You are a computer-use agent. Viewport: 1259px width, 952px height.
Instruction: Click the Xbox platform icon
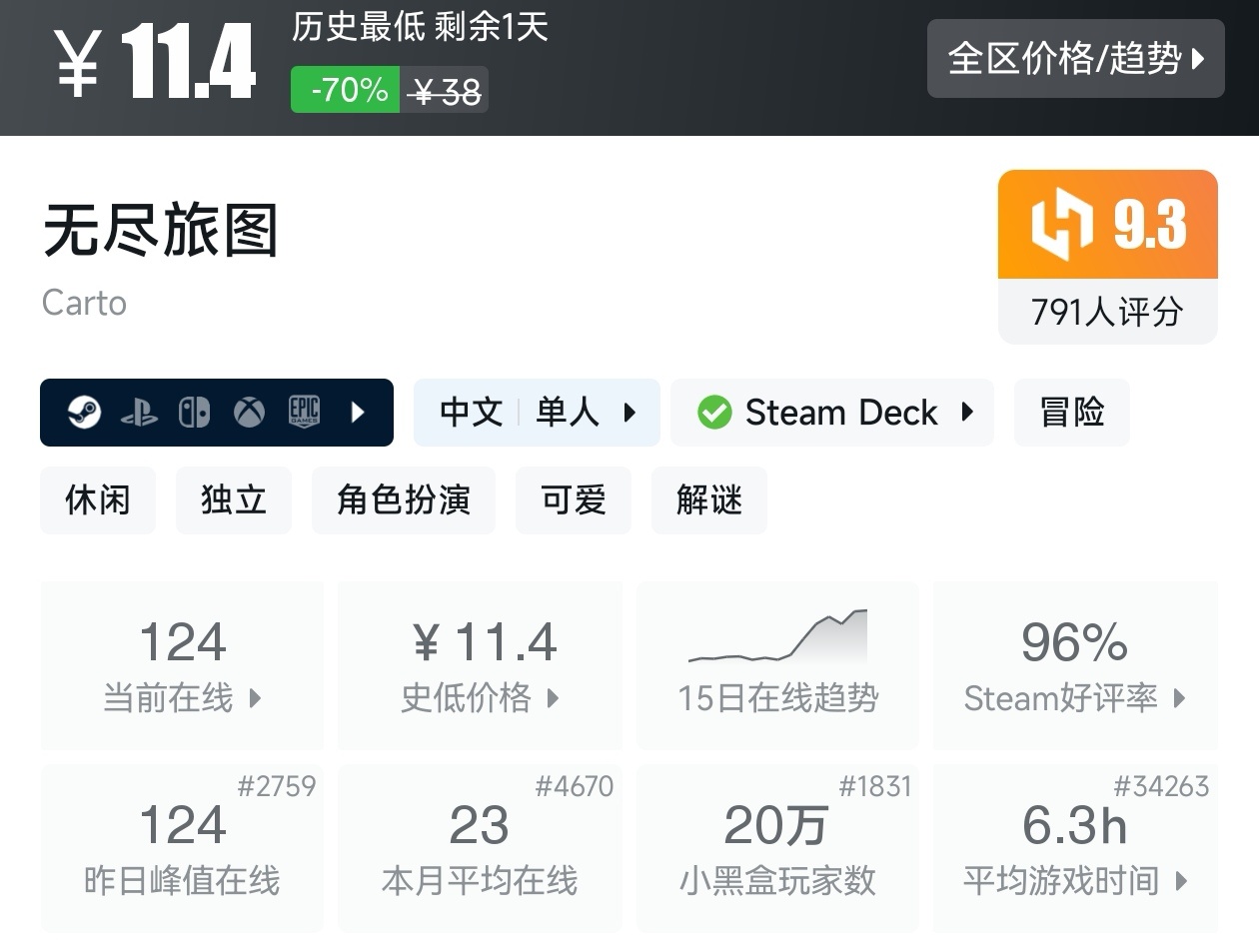(x=249, y=413)
